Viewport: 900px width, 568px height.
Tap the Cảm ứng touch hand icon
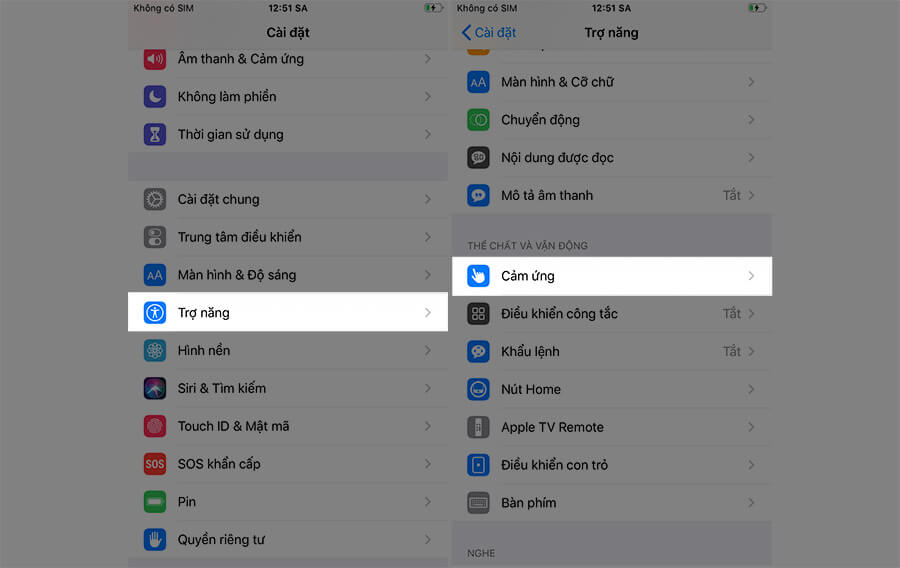coord(478,275)
